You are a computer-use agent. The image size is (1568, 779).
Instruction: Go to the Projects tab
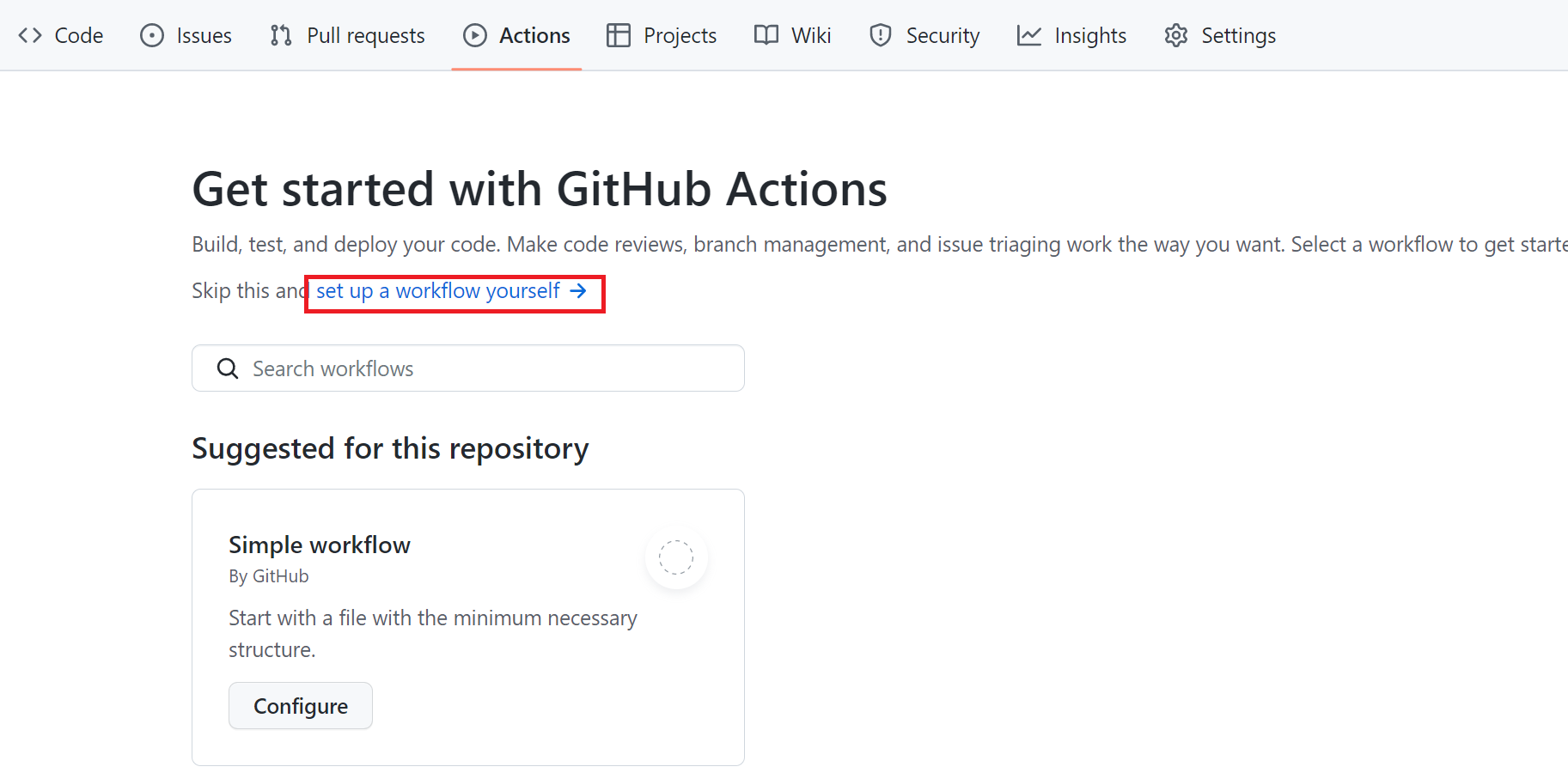[x=662, y=35]
